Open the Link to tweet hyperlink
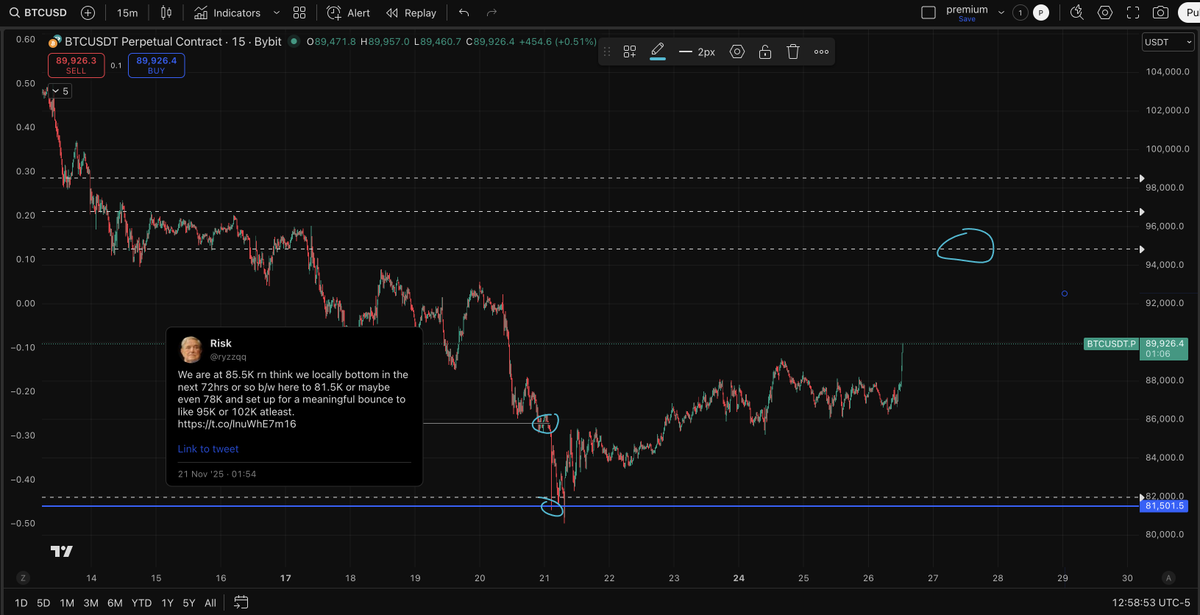 click(207, 448)
